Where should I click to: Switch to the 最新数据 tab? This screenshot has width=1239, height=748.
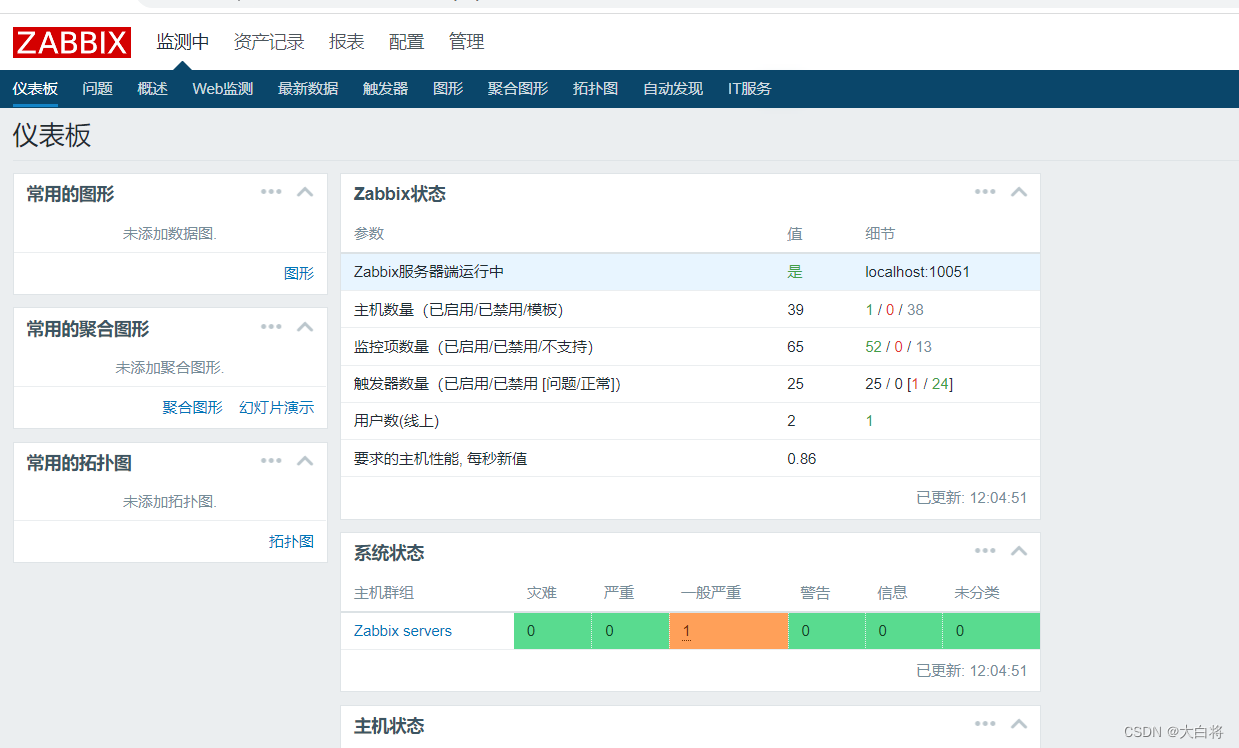coord(308,89)
